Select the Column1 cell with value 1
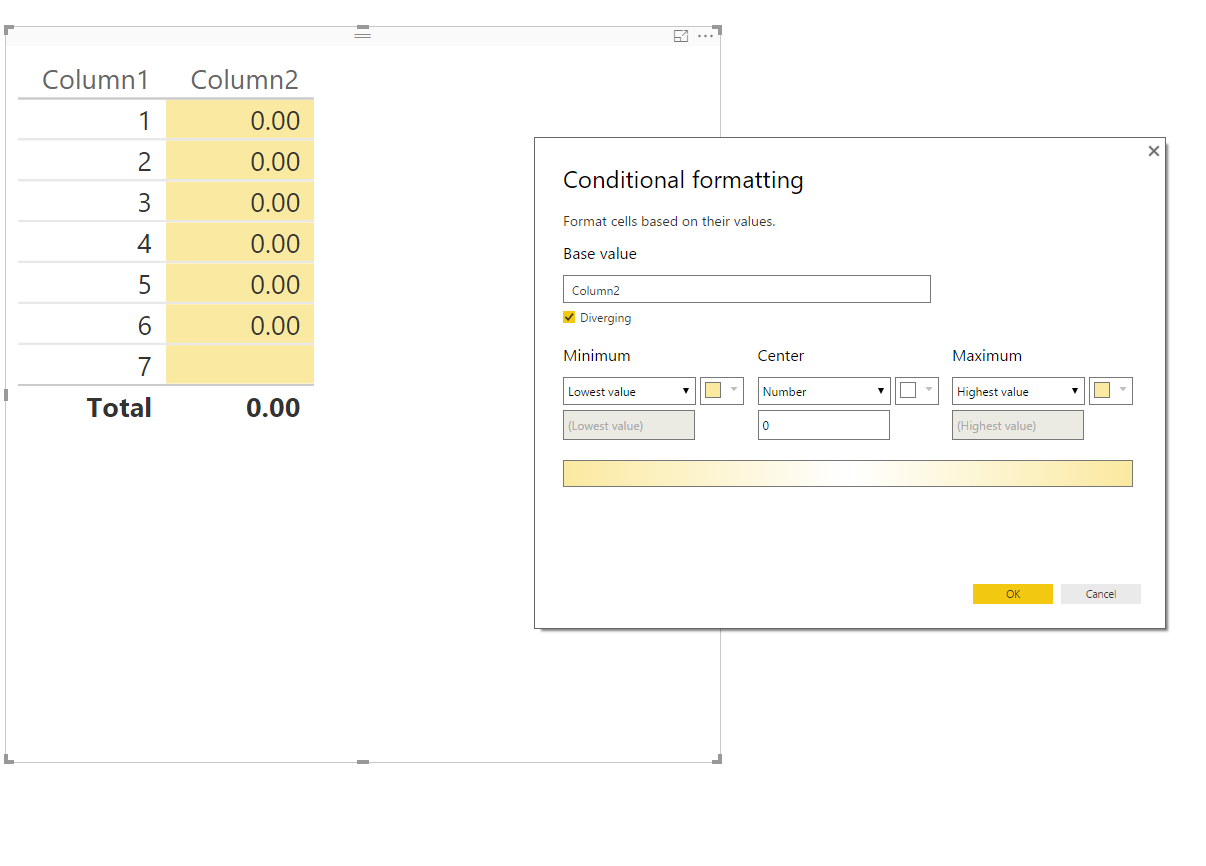Image resolution: width=1206 pixels, height=866 pixels. pyautogui.click(x=92, y=121)
